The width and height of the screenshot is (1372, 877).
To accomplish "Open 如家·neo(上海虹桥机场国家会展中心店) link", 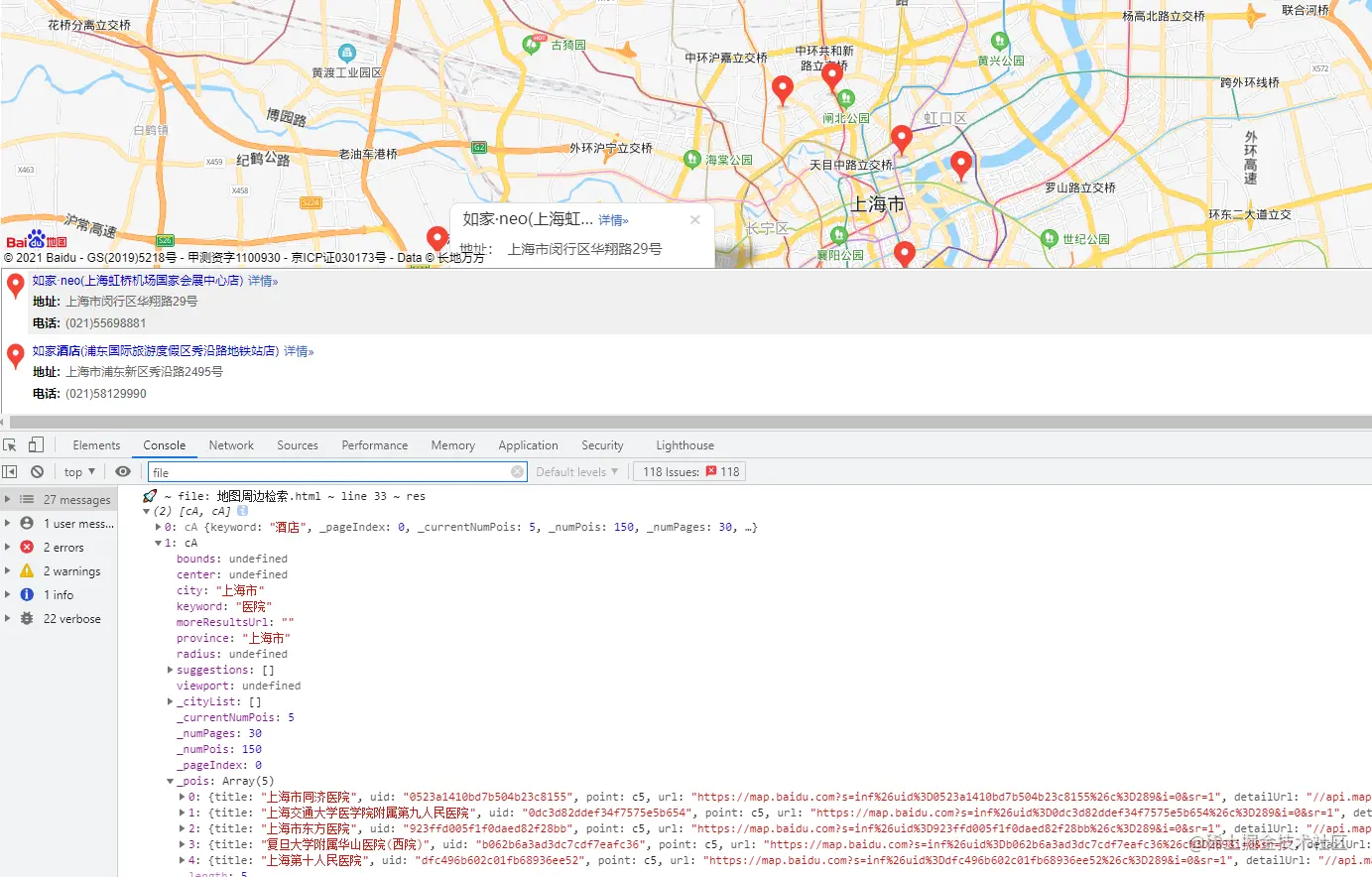I will pos(138,281).
